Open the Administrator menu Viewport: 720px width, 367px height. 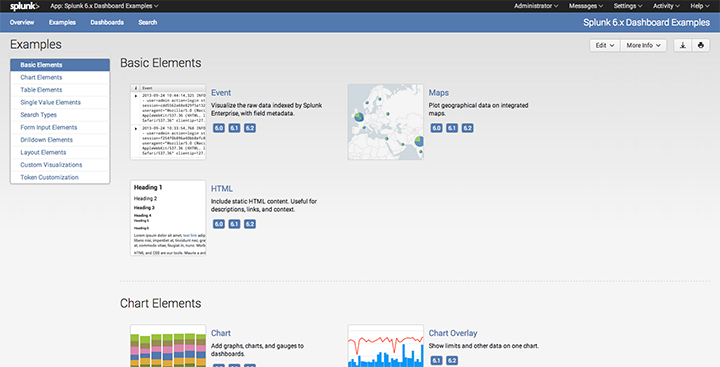(536, 6)
